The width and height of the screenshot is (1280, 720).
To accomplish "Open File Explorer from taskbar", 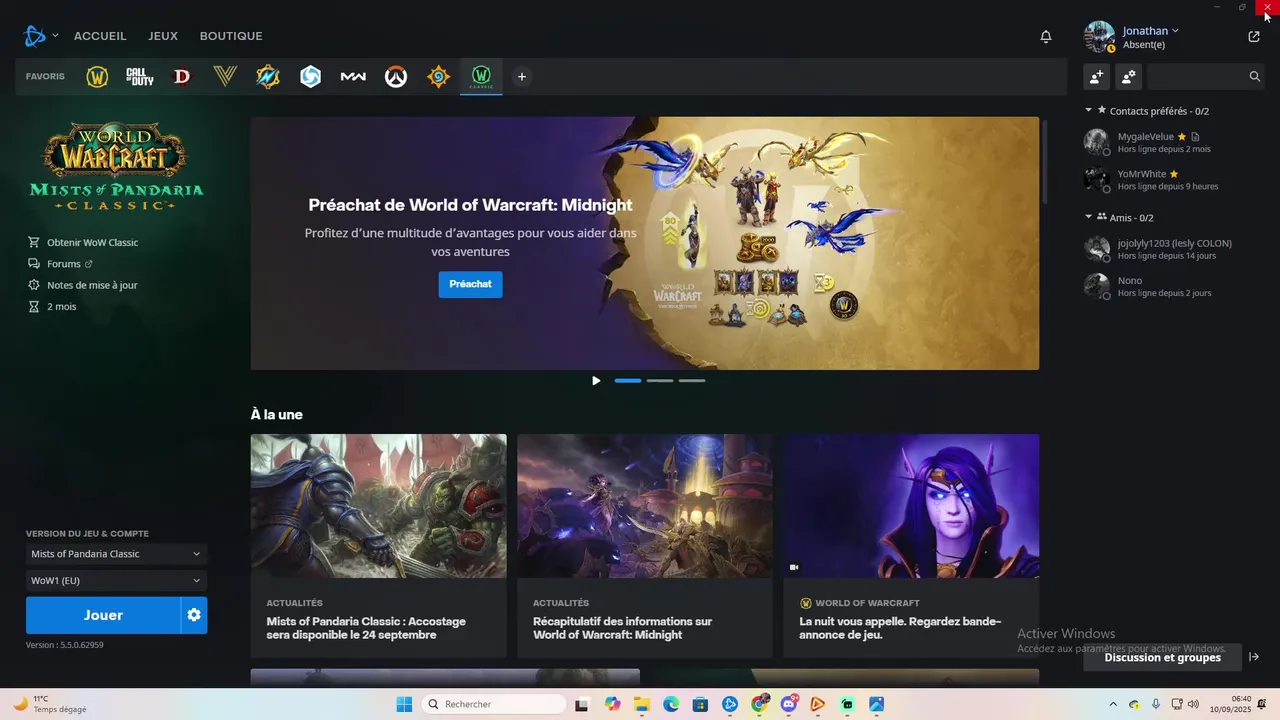I will click(x=641, y=704).
